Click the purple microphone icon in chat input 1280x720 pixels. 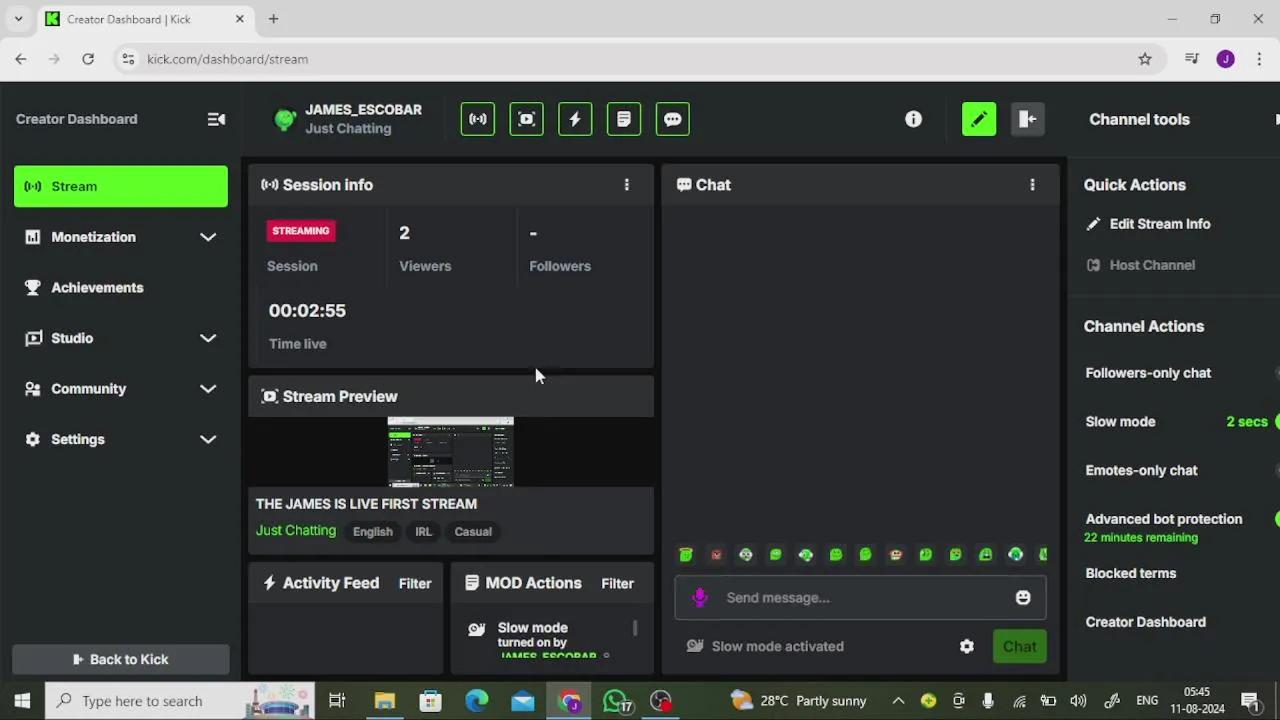click(x=700, y=597)
